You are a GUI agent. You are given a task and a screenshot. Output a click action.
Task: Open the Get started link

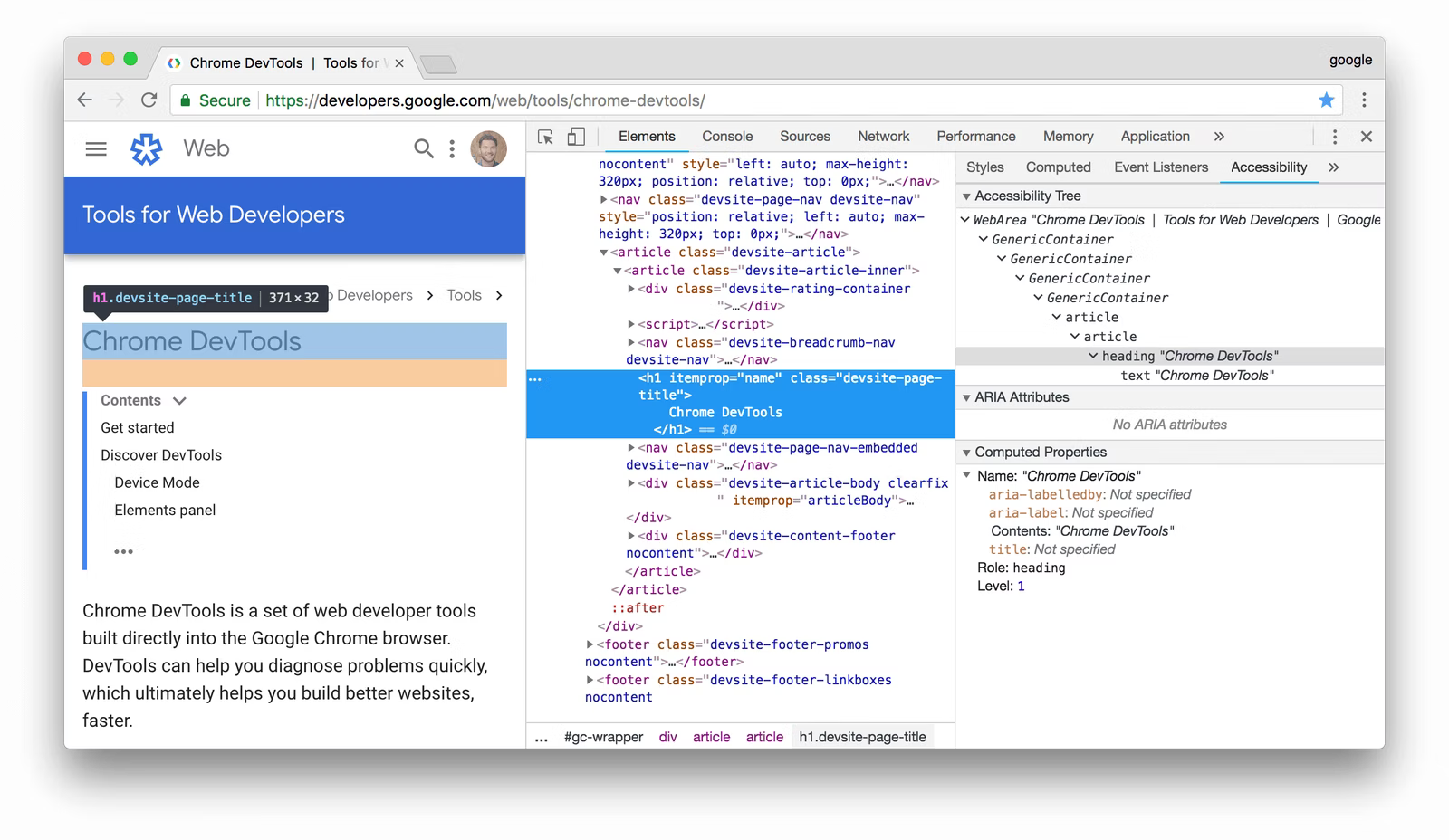[138, 428]
